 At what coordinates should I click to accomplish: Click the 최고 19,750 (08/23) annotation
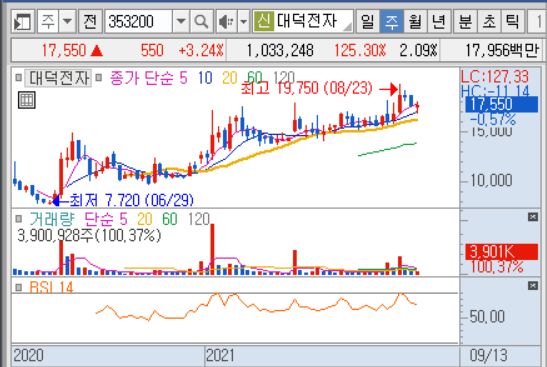[x=307, y=88]
